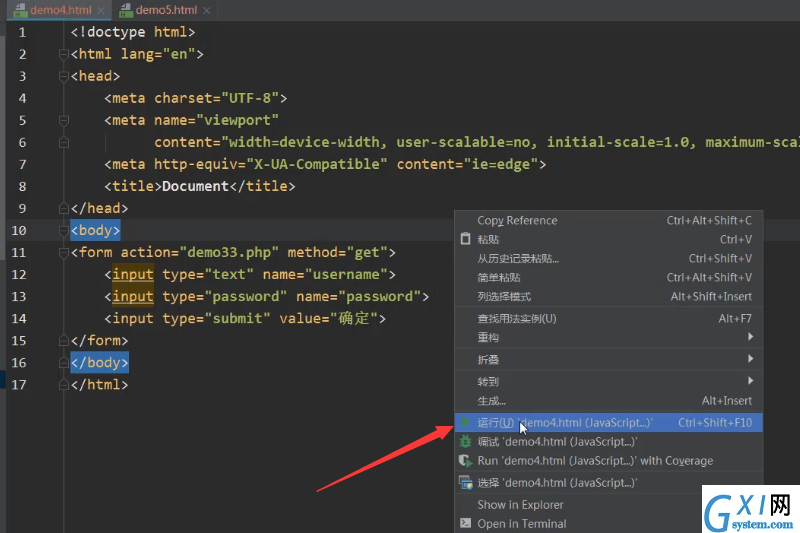Choose Copy Reference in context menu
This screenshot has height=533, width=800.
click(x=609, y=220)
